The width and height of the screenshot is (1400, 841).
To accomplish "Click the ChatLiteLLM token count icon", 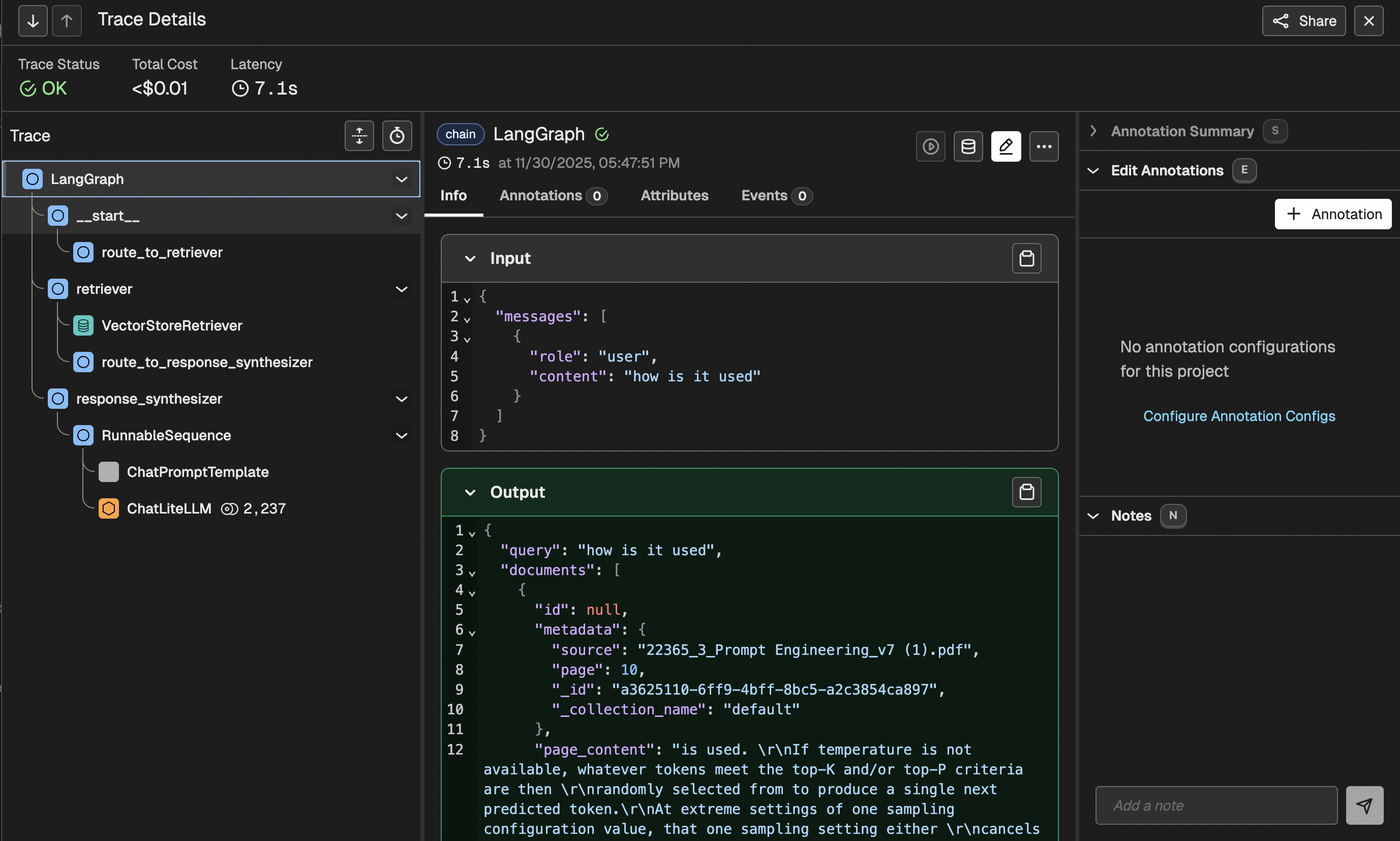I will click(x=229, y=509).
